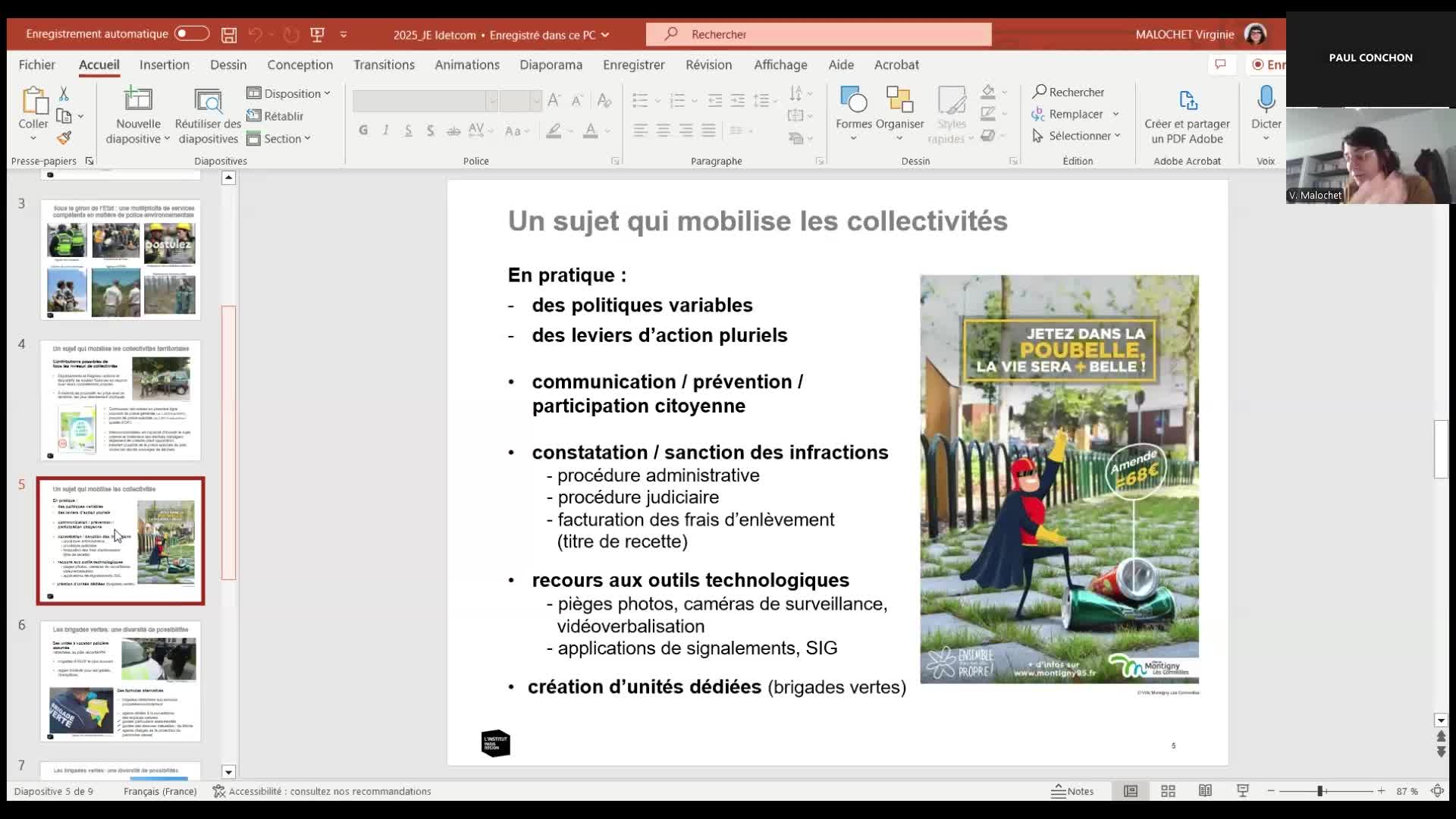This screenshot has height=819, width=1456.
Task: Fit slide to current window icon
Action: click(x=1437, y=791)
